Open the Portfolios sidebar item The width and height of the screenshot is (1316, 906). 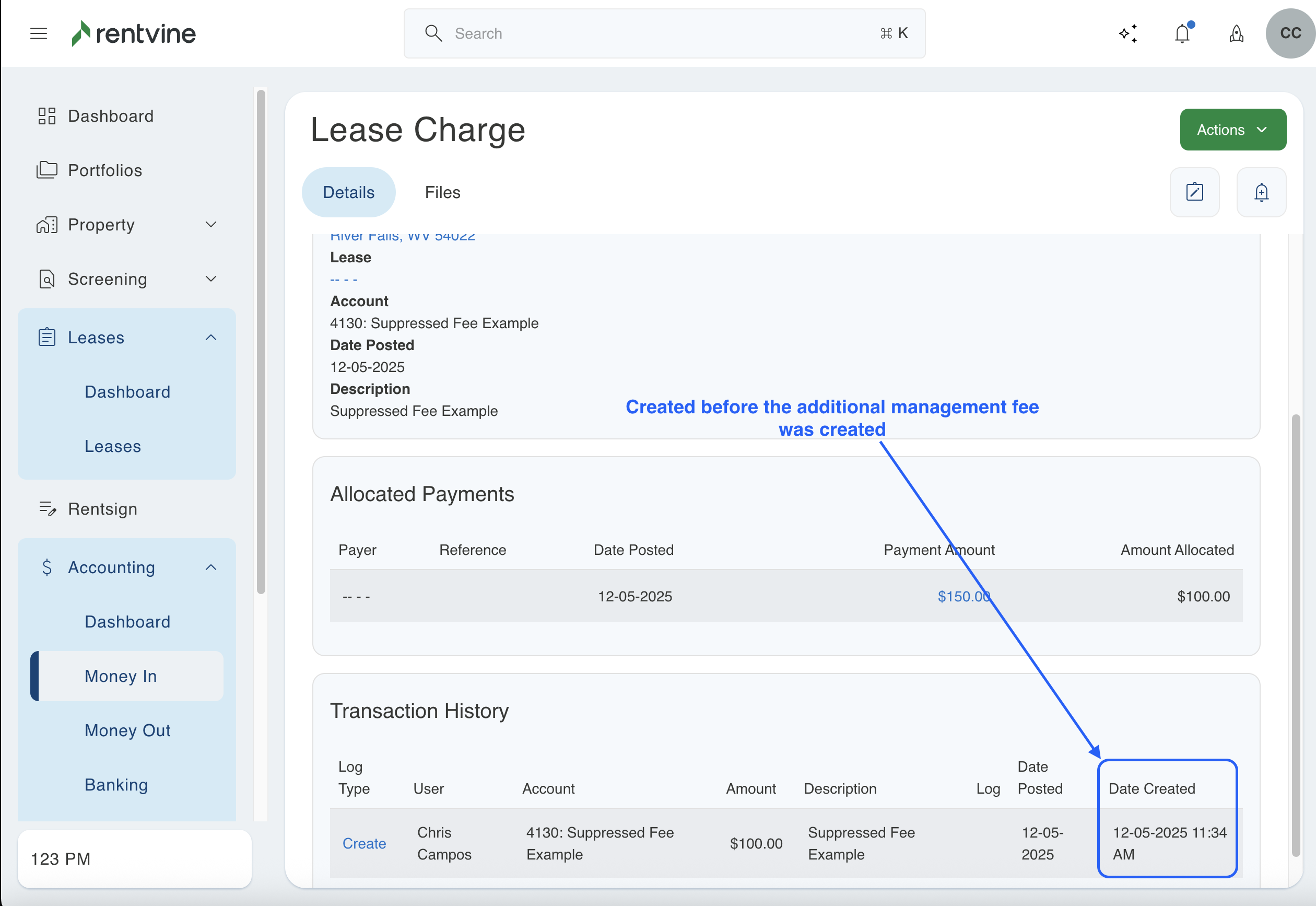coord(105,170)
